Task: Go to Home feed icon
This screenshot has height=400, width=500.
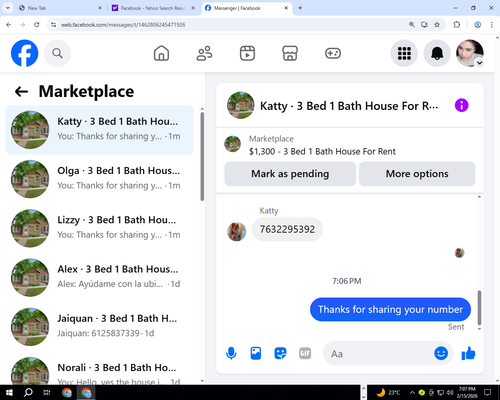Action: [x=161, y=53]
